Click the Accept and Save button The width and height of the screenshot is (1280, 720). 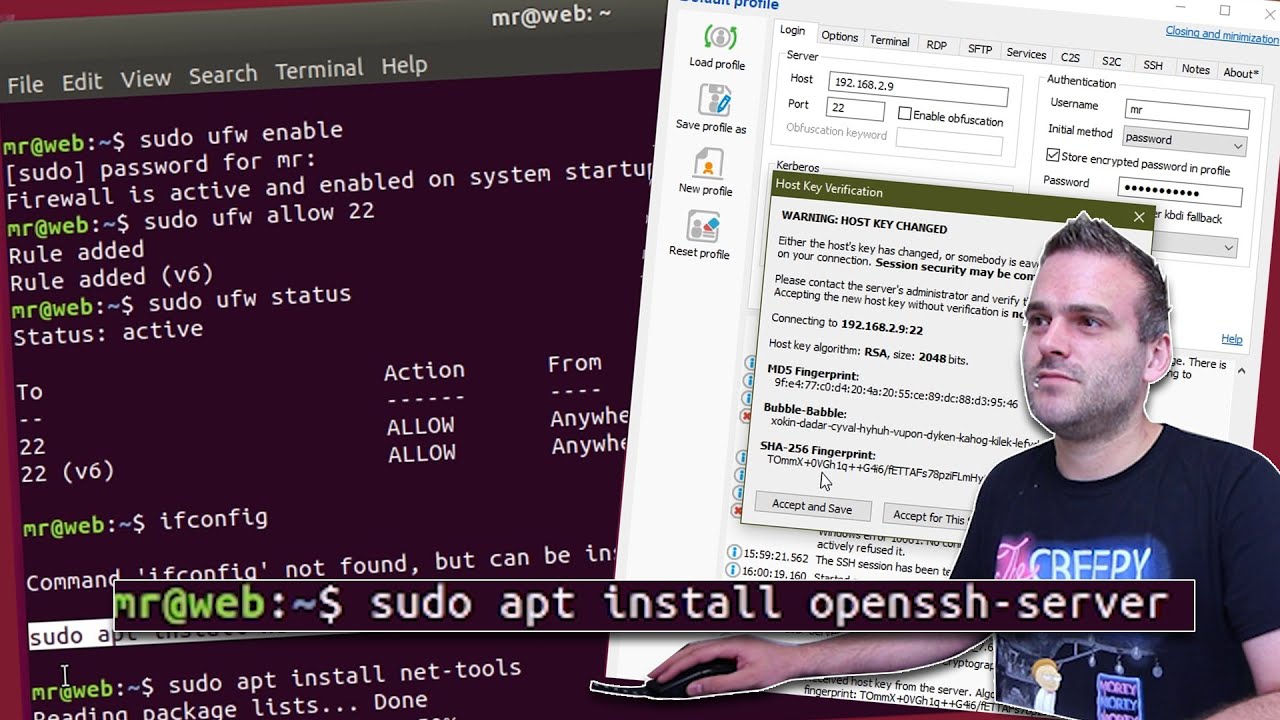click(x=812, y=508)
